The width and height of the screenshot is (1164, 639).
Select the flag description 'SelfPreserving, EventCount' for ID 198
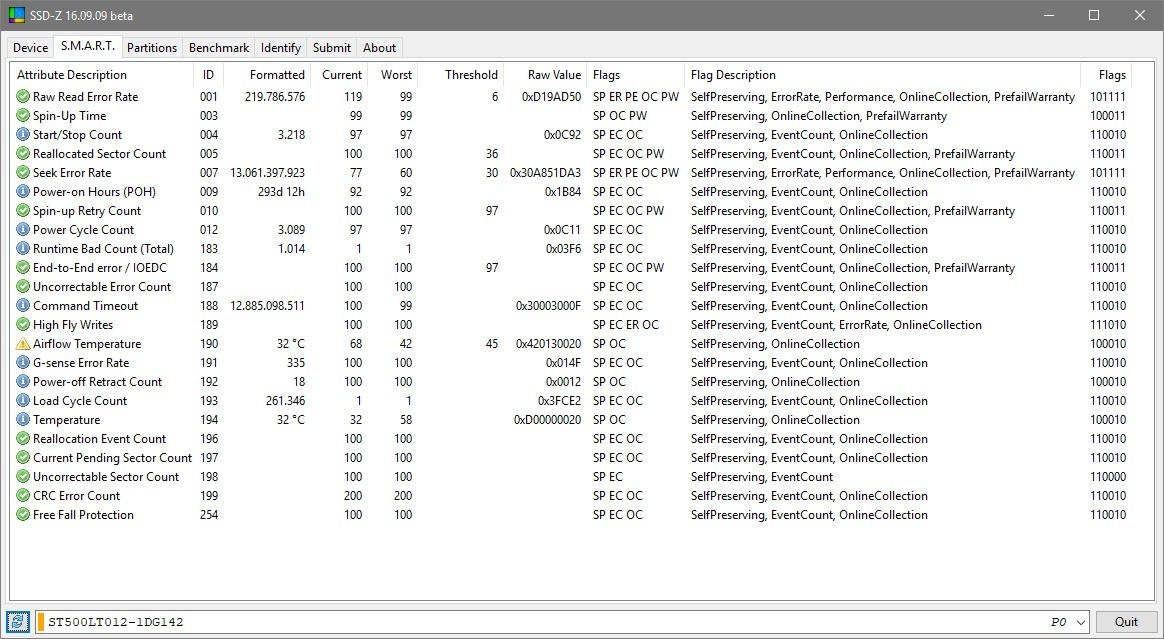[762, 476]
